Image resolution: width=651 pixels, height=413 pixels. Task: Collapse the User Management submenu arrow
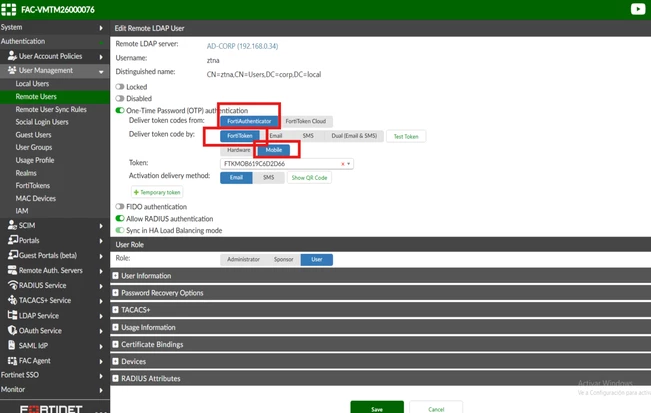[x=101, y=71]
